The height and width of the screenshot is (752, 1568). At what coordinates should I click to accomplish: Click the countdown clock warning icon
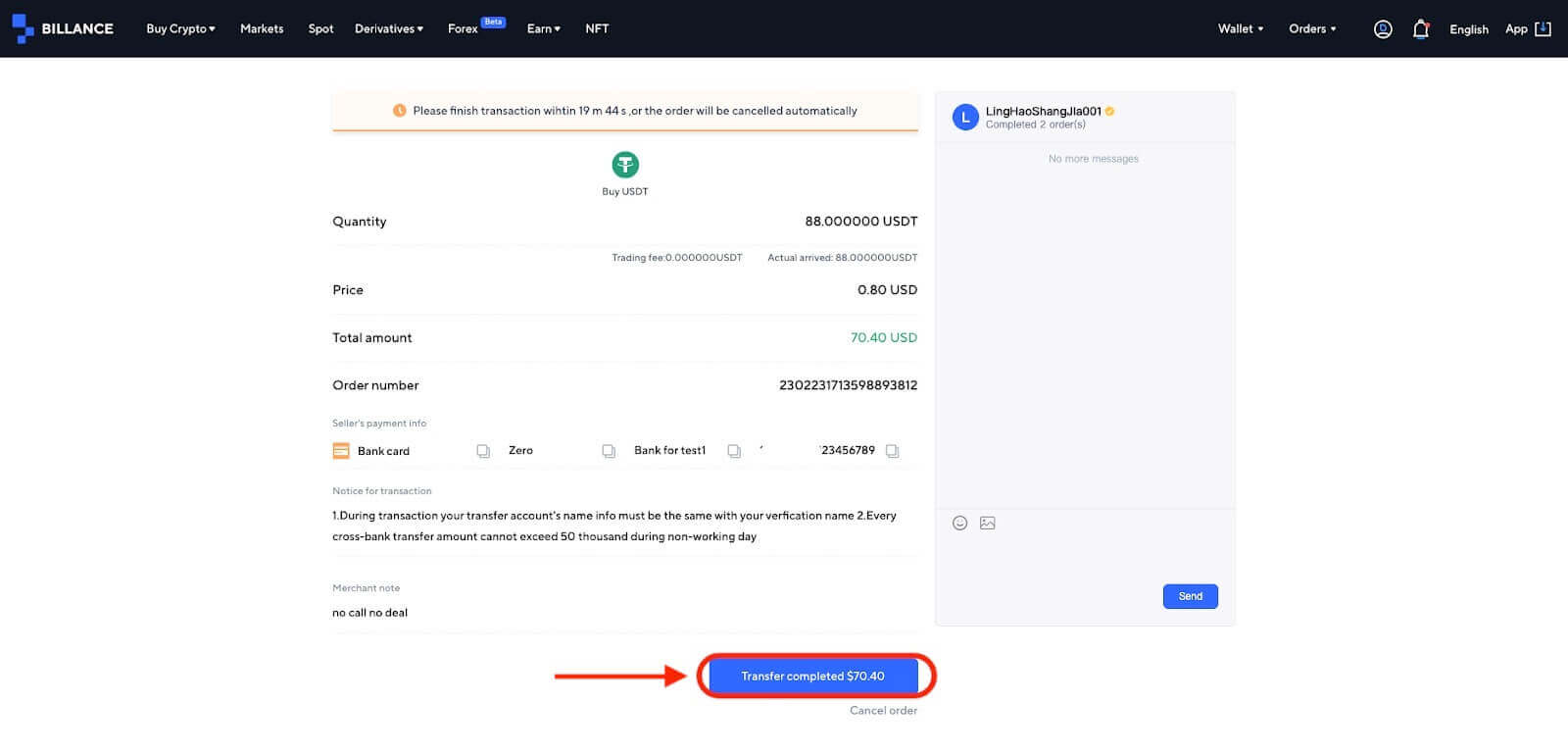tap(399, 111)
